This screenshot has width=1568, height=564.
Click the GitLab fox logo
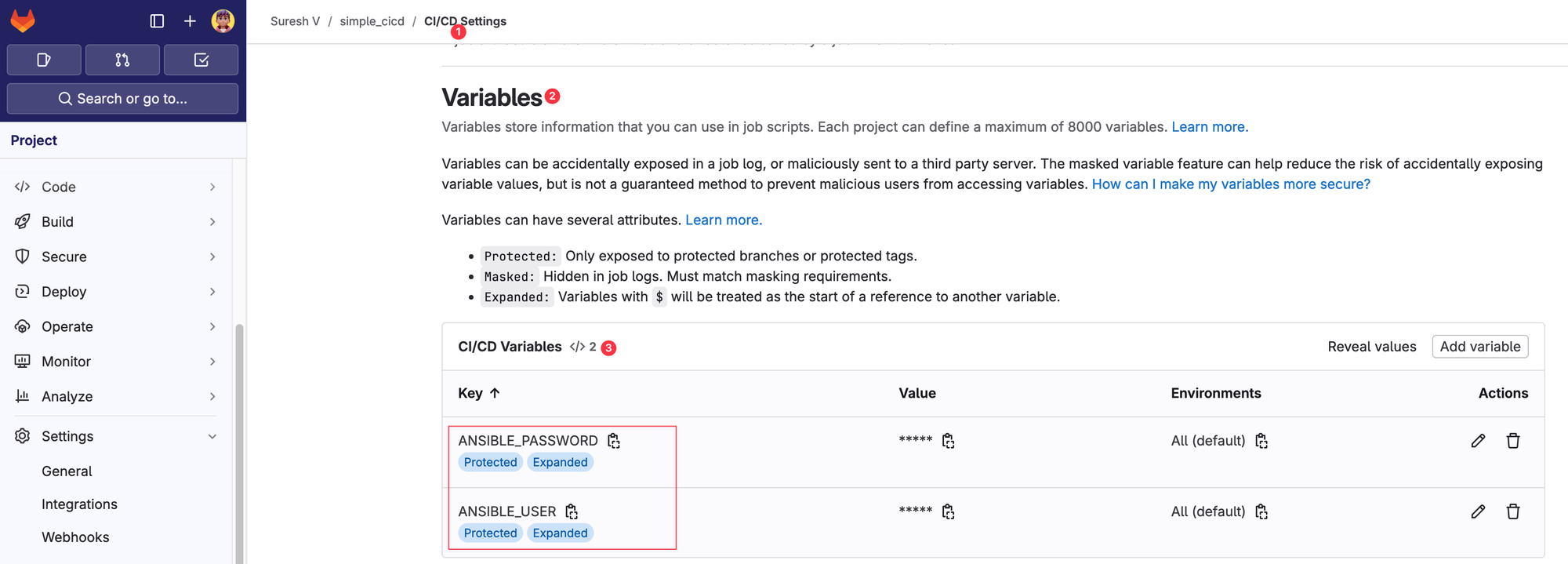coord(23,21)
